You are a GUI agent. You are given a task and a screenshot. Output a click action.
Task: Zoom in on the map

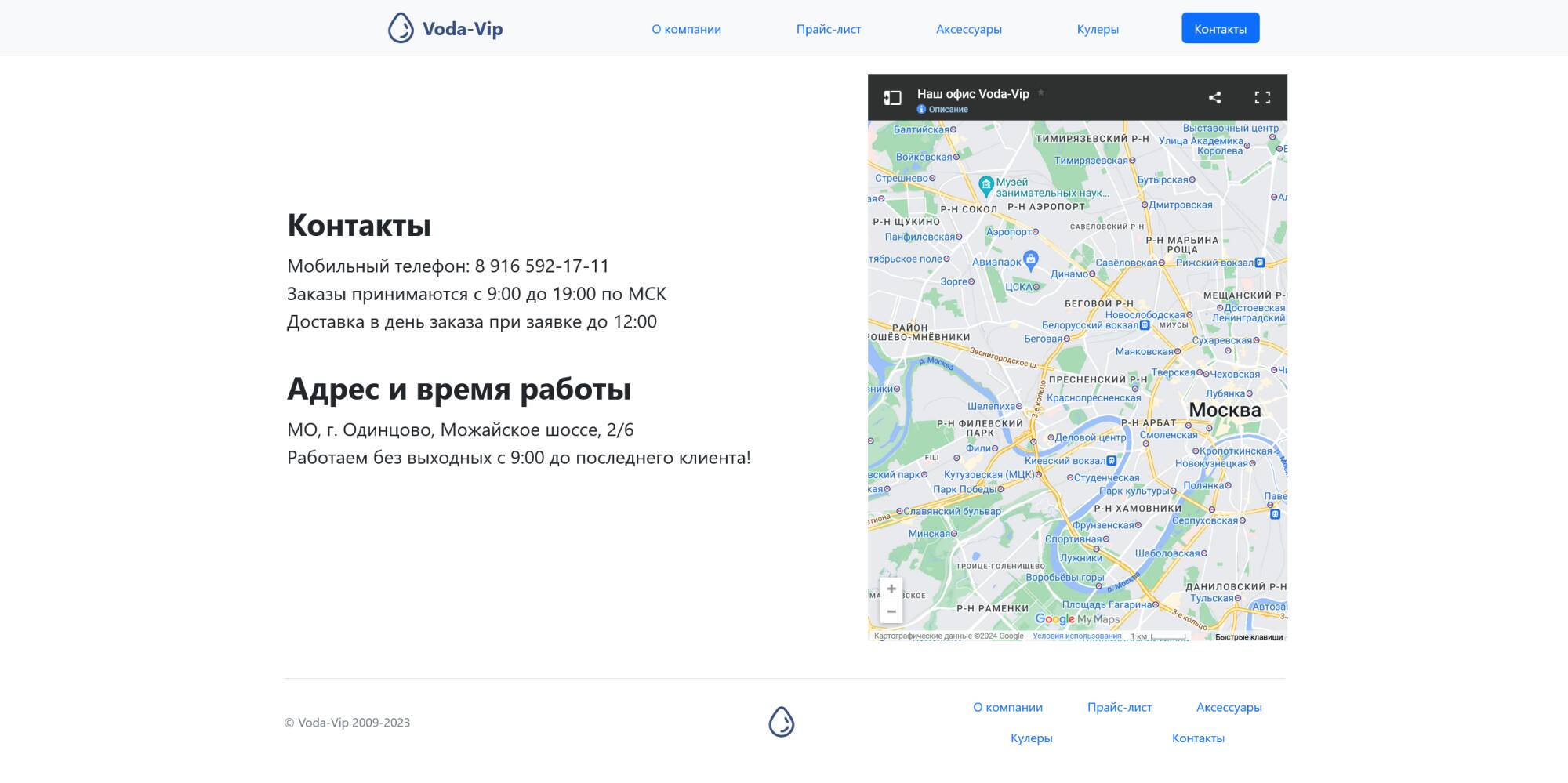pyautogui.click(x=891, y=589)
